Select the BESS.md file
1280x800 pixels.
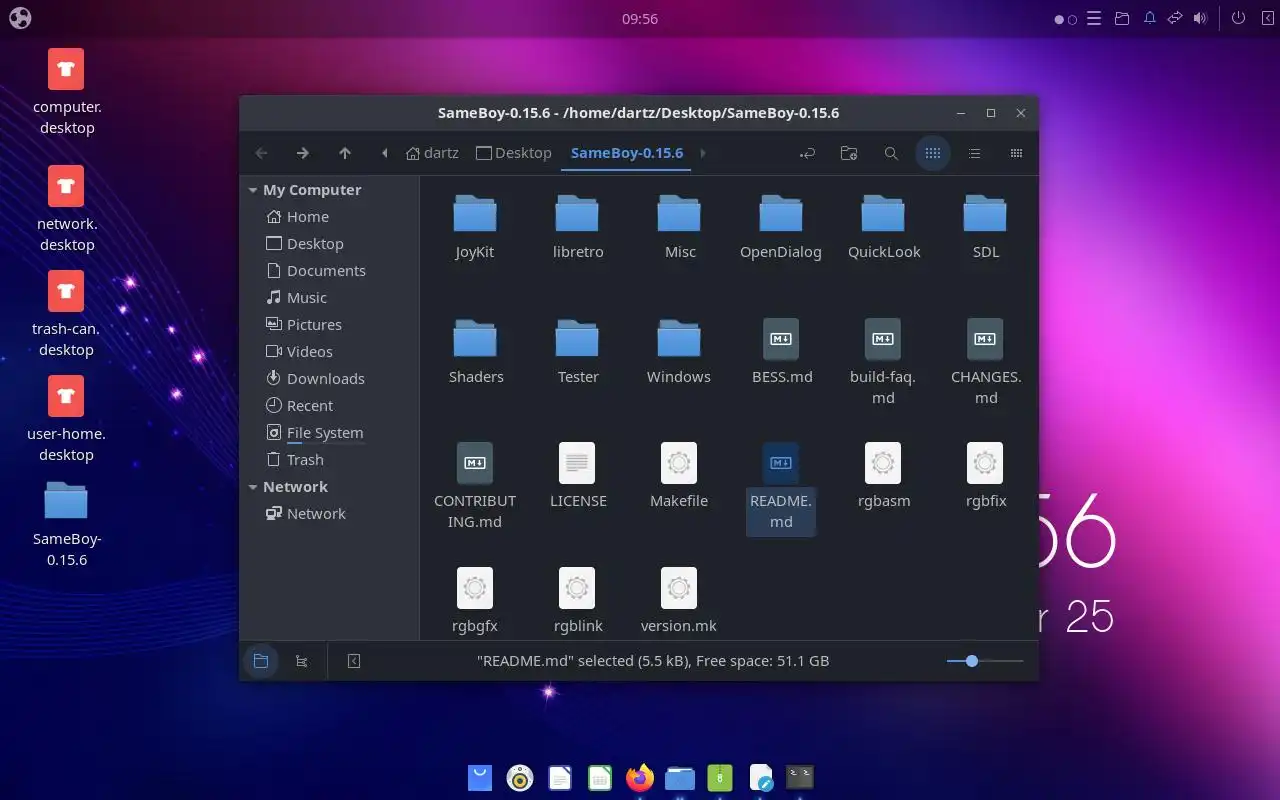pyautogui.click(x=781, y=353)
